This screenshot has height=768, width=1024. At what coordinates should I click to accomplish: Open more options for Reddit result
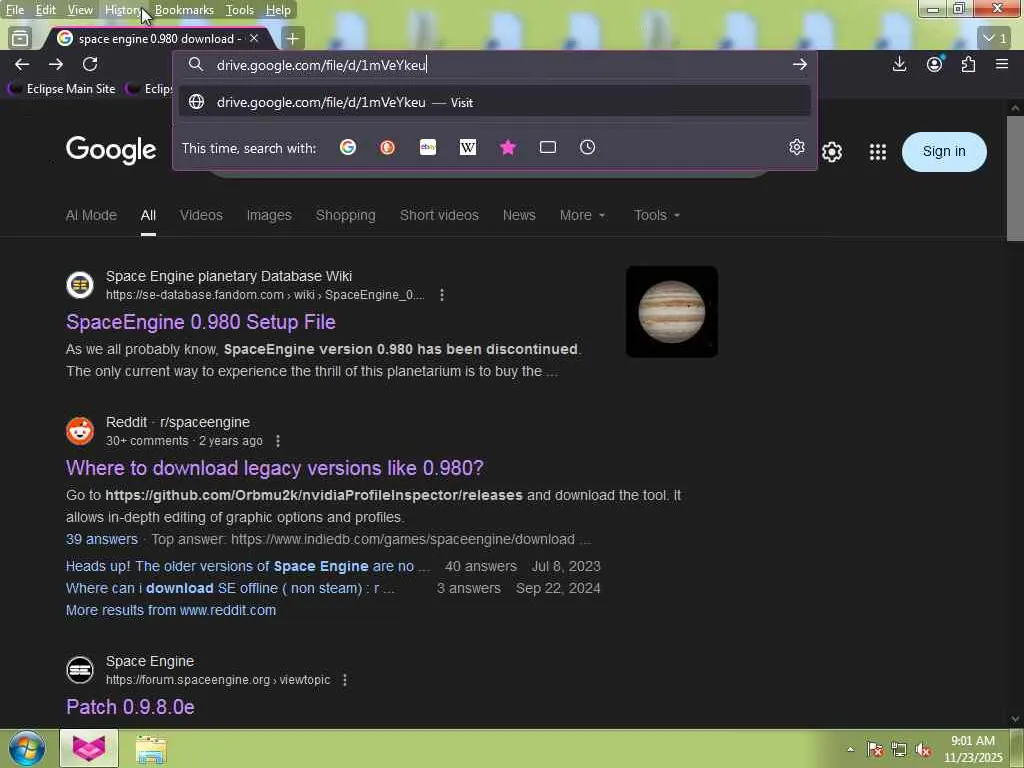[278, 441]
